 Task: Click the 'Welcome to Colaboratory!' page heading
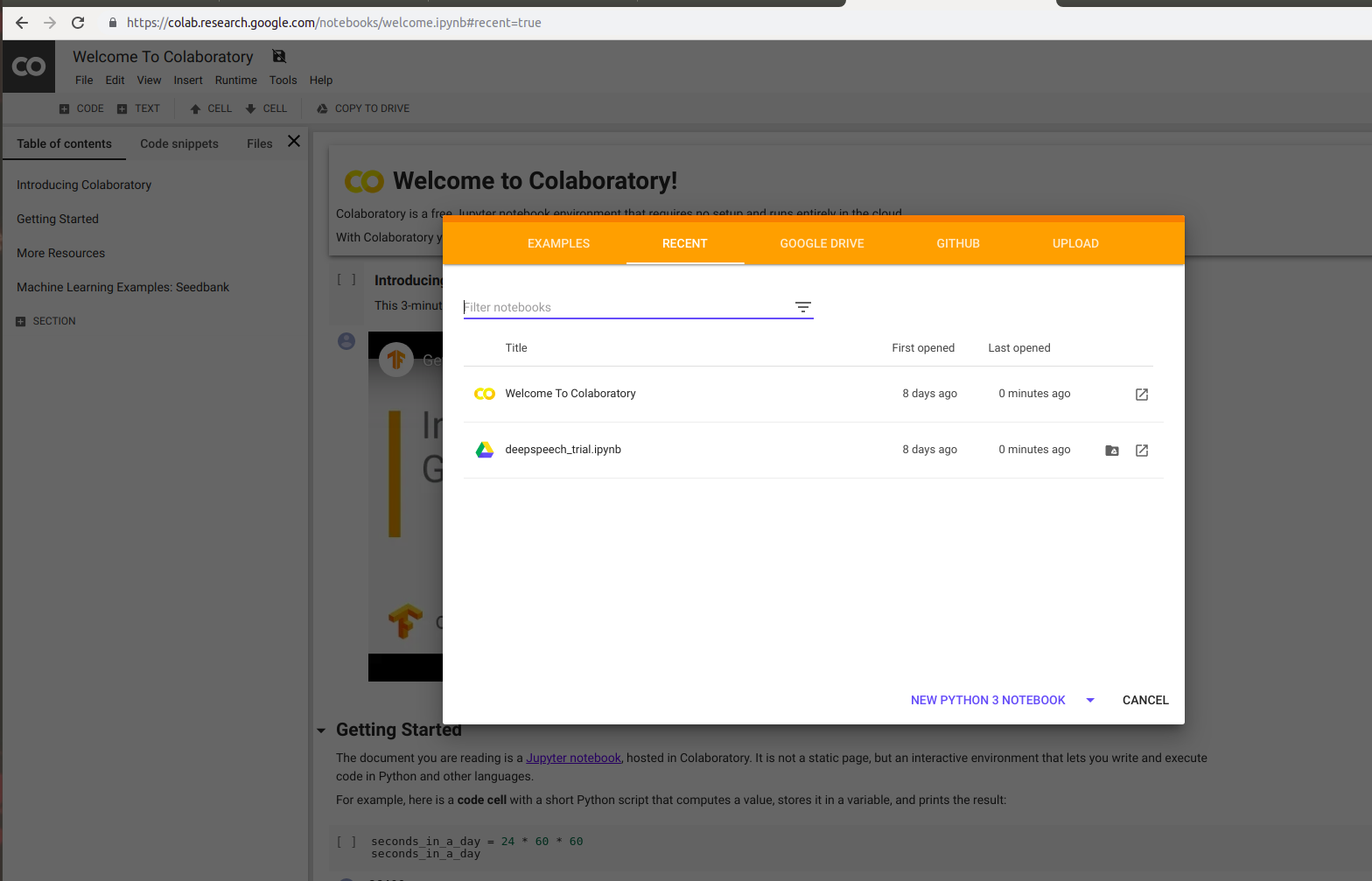click(535, 180)
